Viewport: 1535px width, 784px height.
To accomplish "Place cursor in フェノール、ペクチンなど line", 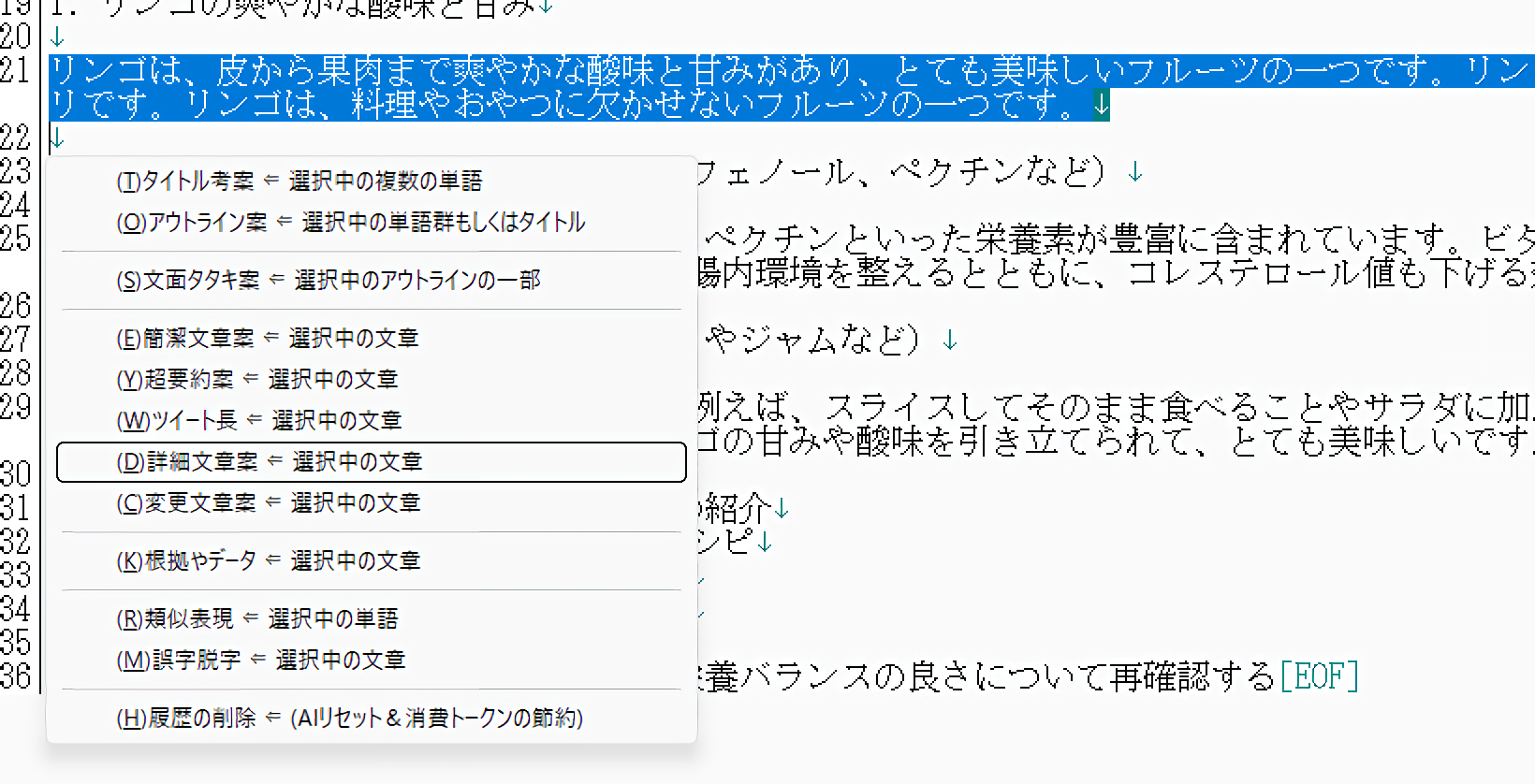I will pos(899,172).
